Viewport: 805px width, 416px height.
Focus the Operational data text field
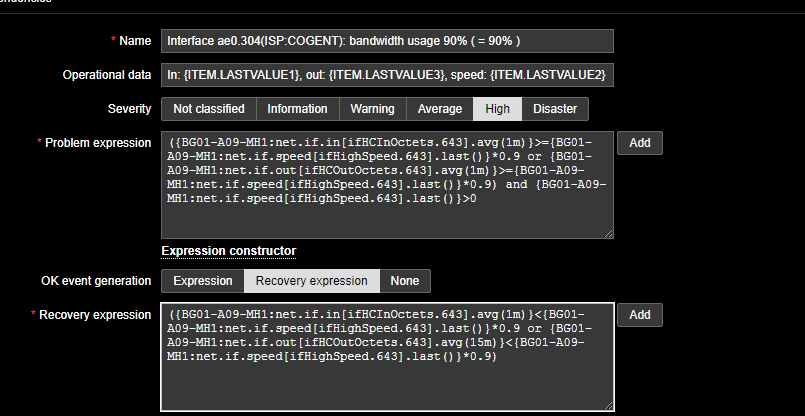tap(386, 75)
